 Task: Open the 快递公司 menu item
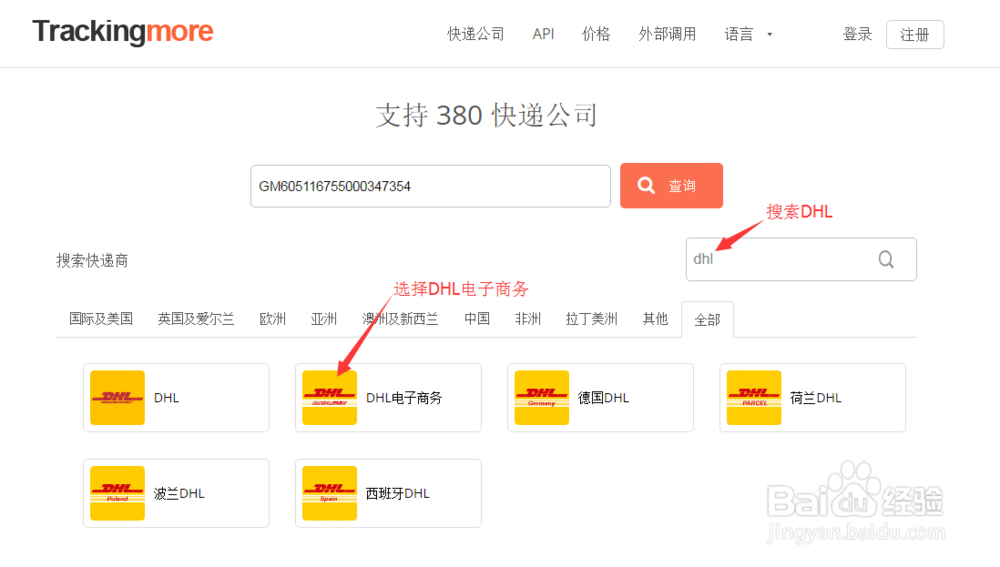[x=476, y=34]
